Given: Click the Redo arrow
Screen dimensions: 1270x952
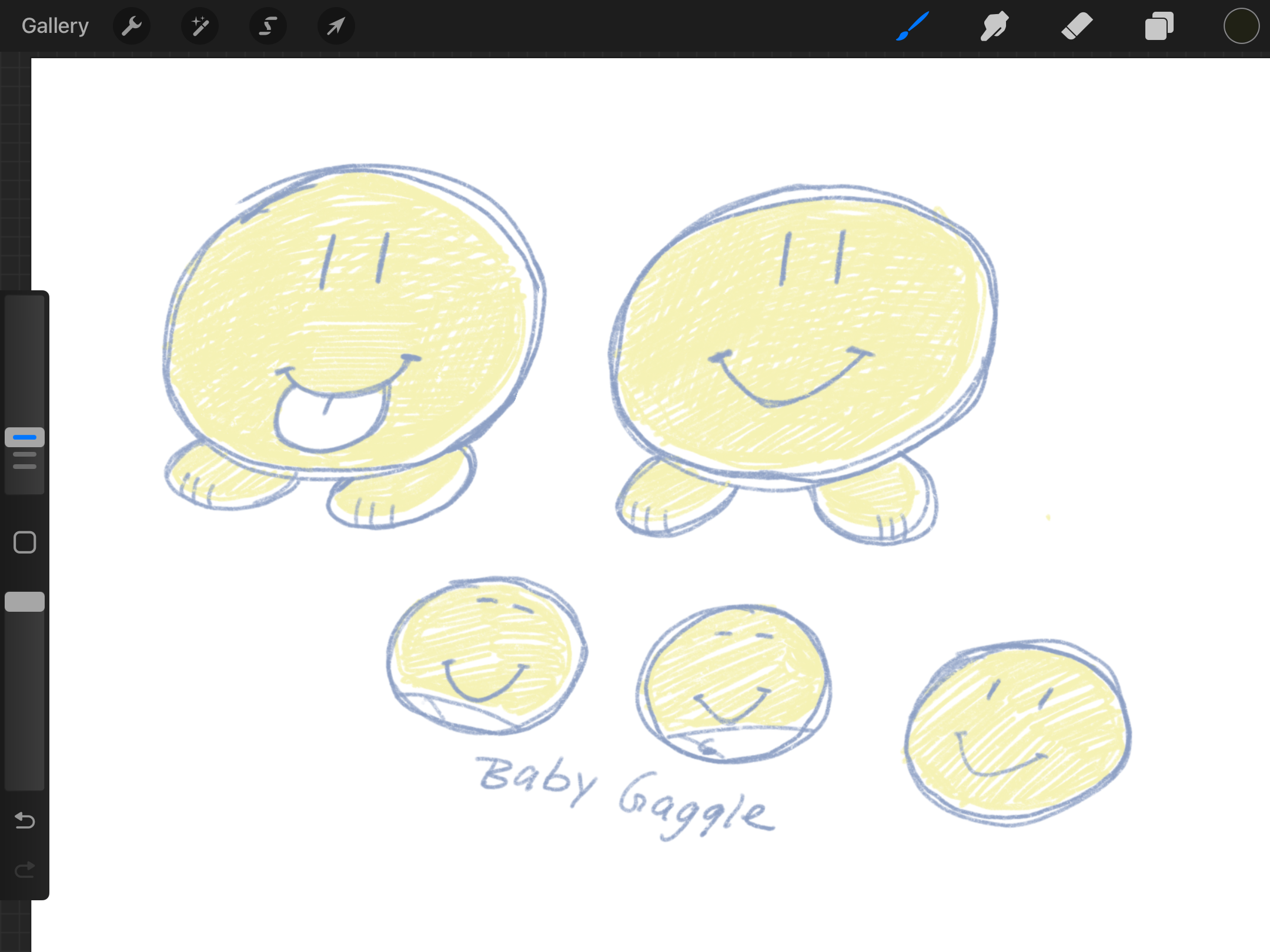Looking at the screenshot, I should point(25,869).
